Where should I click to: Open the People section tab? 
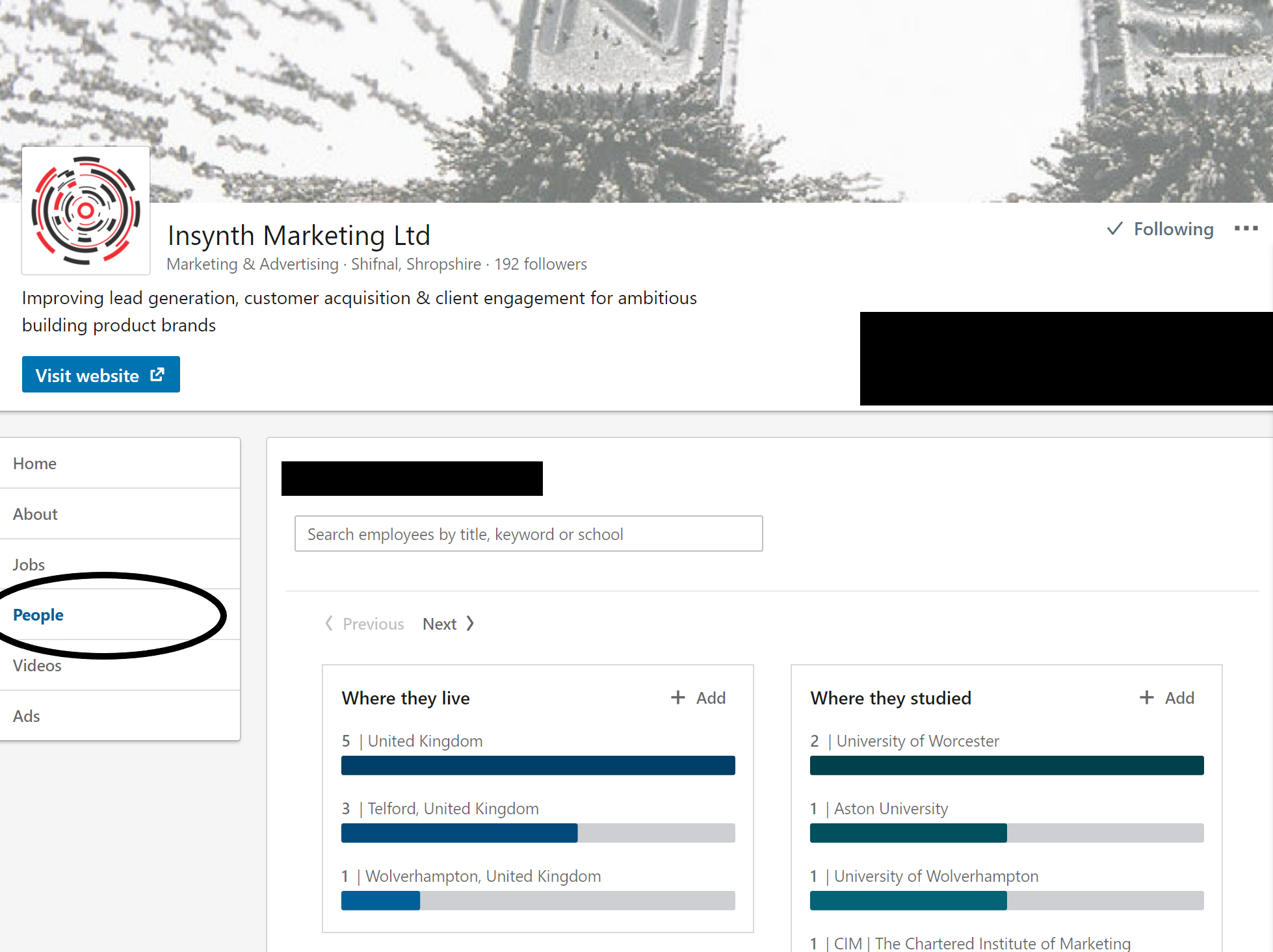pyautogui.click(x=38, y=614)
